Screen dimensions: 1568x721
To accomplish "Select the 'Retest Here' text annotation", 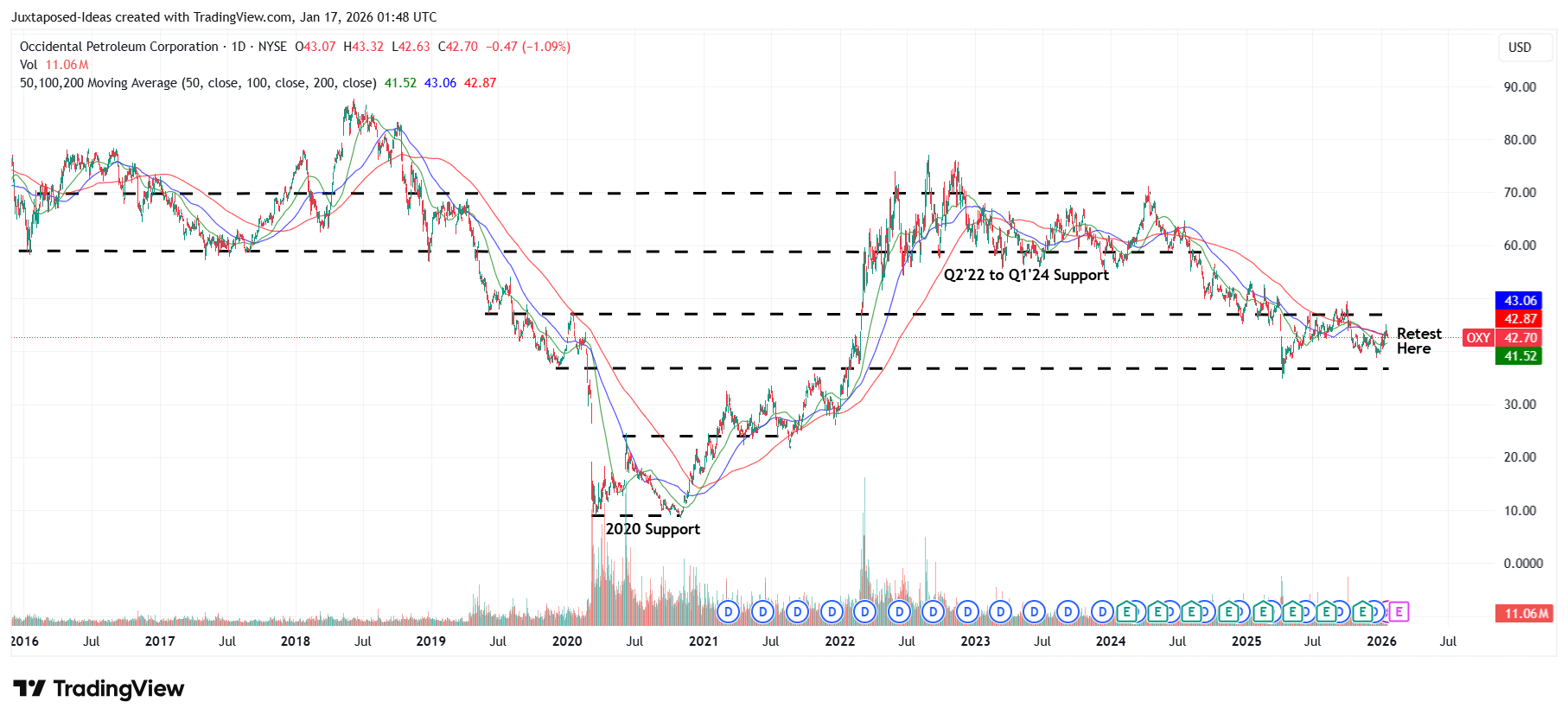I will [1419, 341].
